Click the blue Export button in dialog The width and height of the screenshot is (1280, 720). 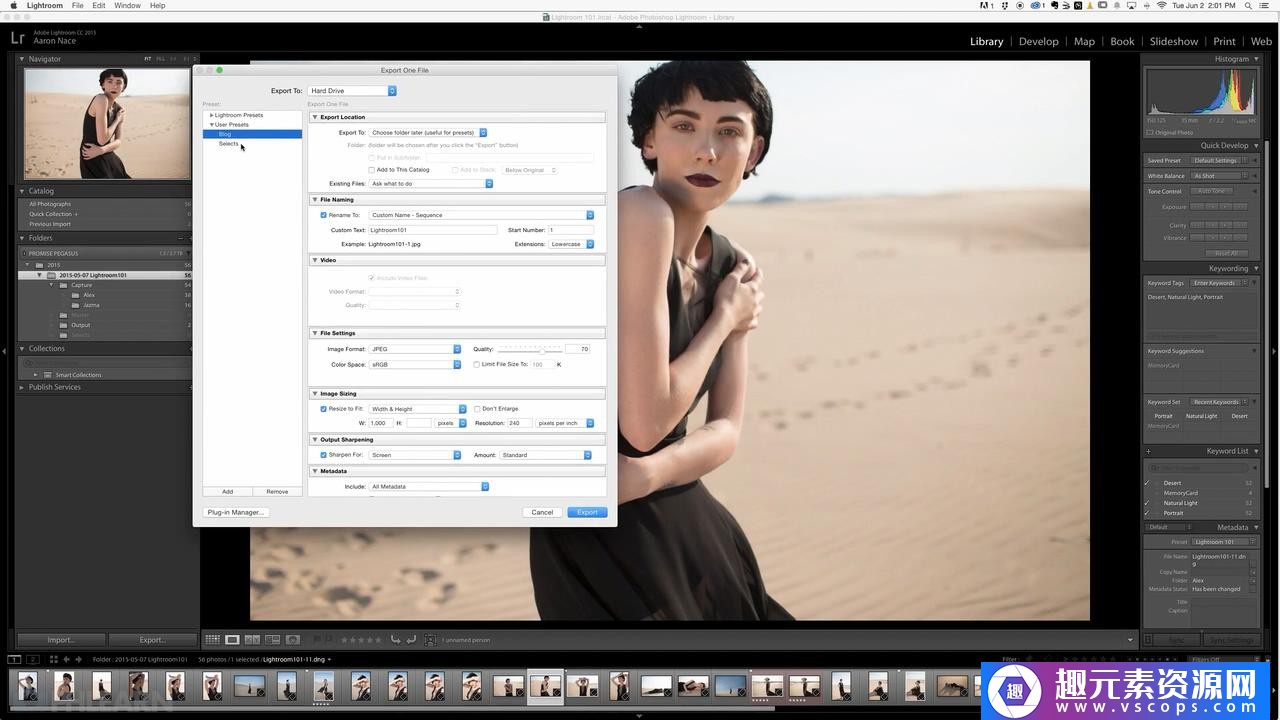587,512
